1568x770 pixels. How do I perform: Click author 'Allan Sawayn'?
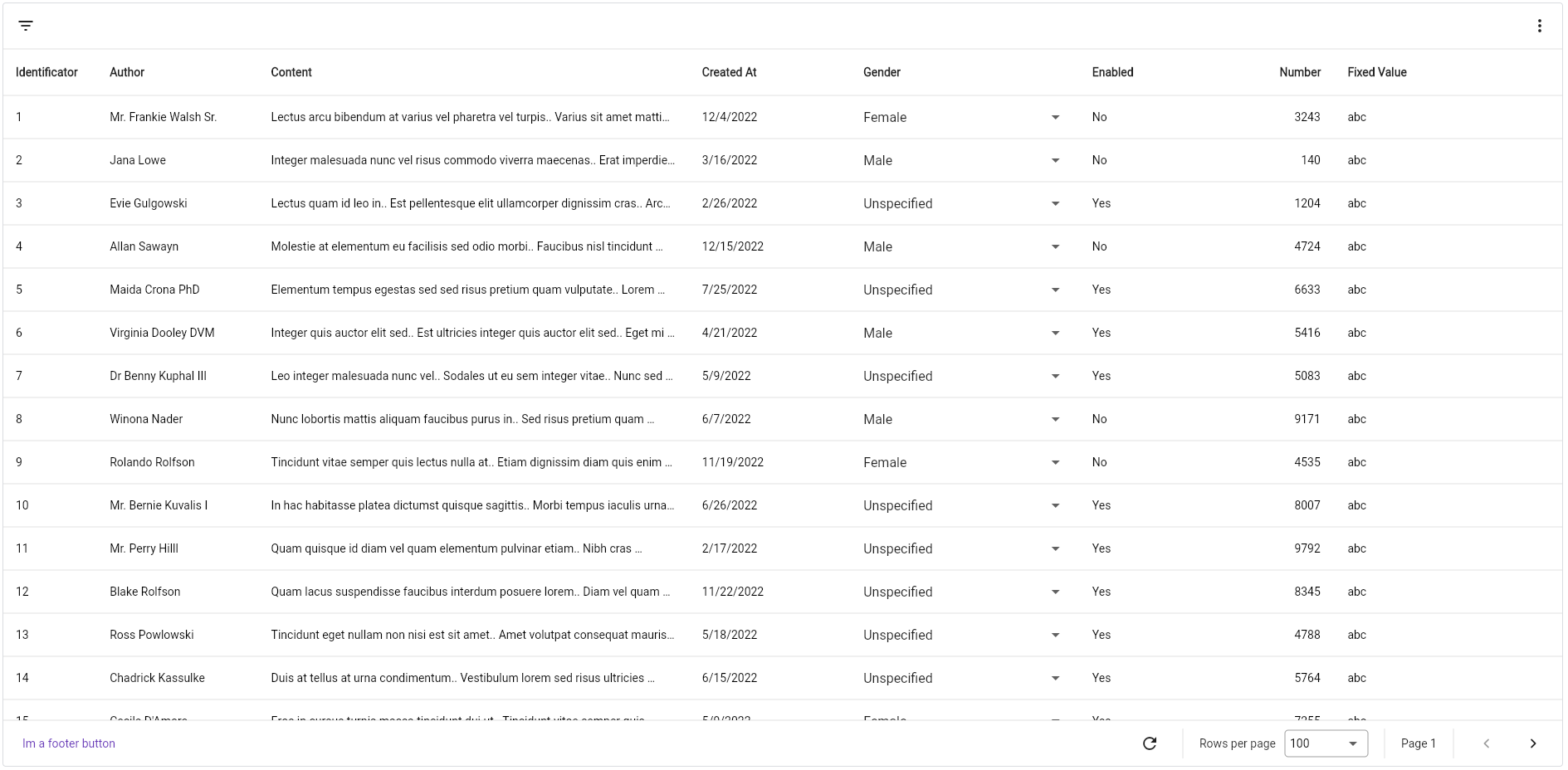[144, 246]
